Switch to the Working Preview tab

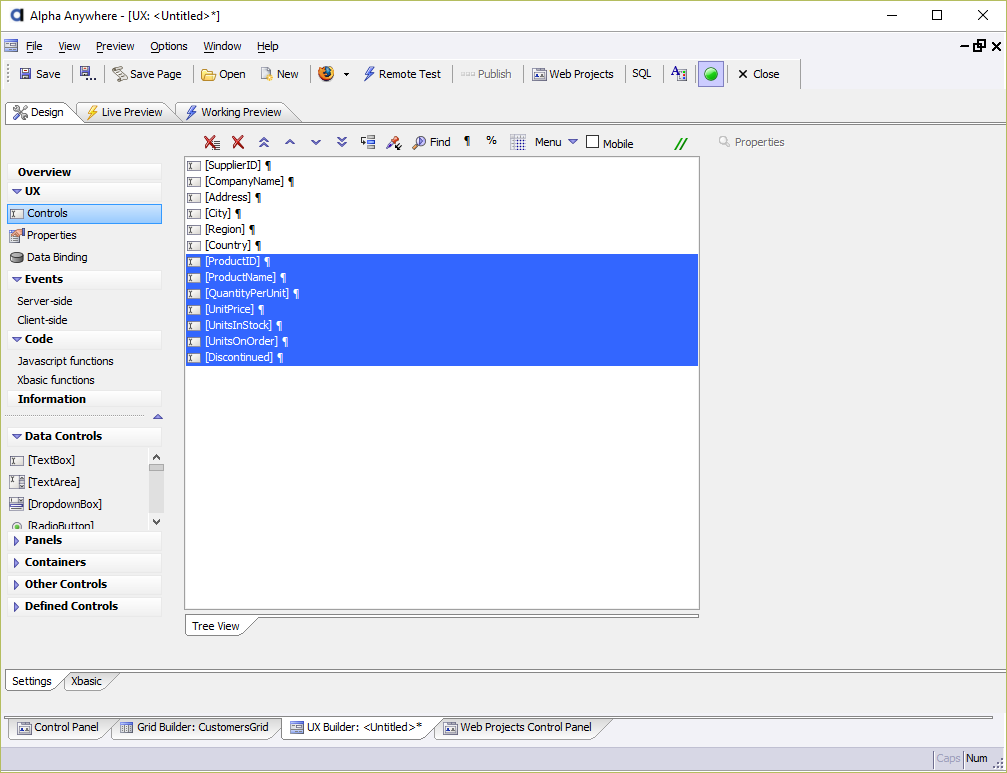coord(234,112)
